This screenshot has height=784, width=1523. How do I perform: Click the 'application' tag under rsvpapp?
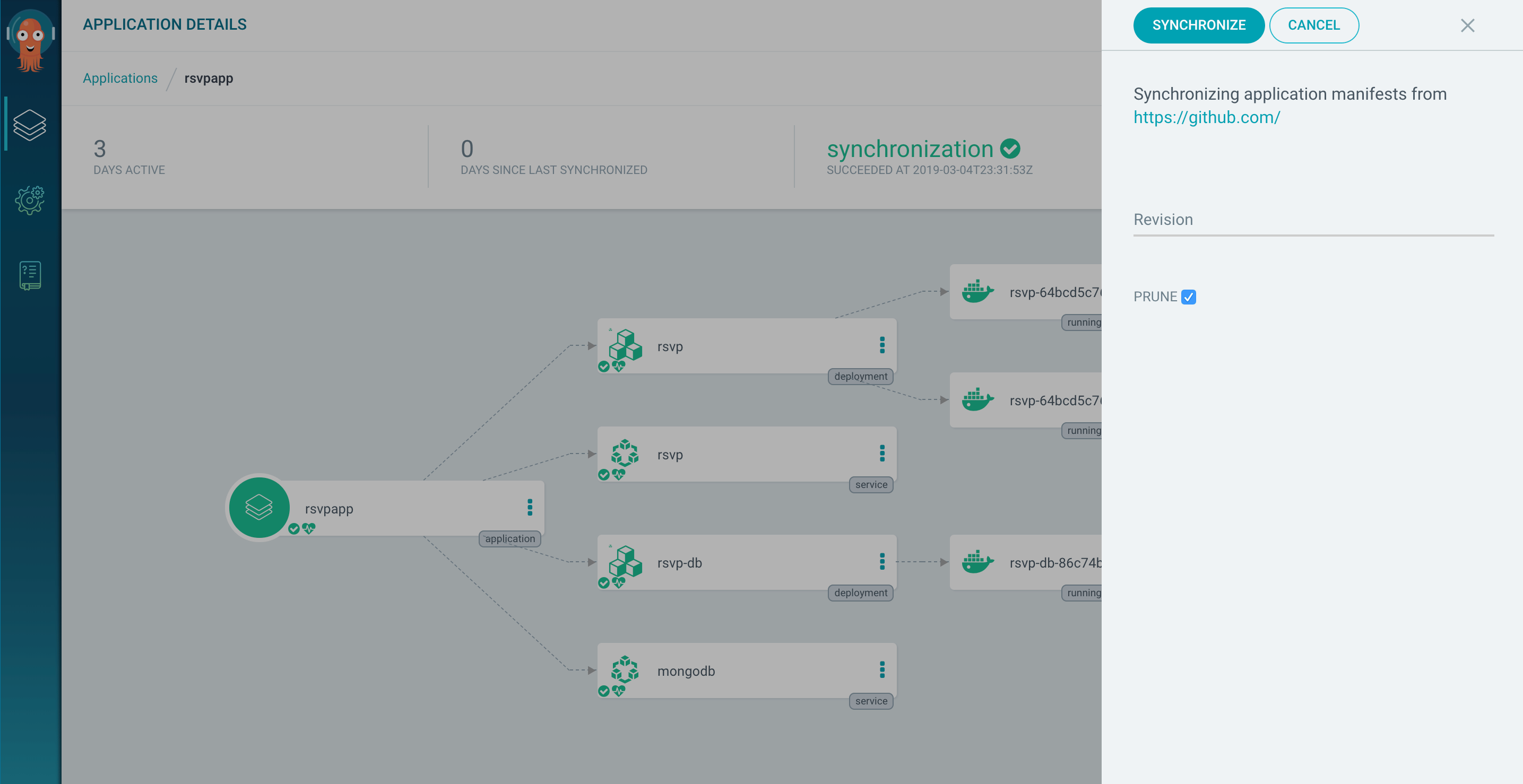click(509, 539)
